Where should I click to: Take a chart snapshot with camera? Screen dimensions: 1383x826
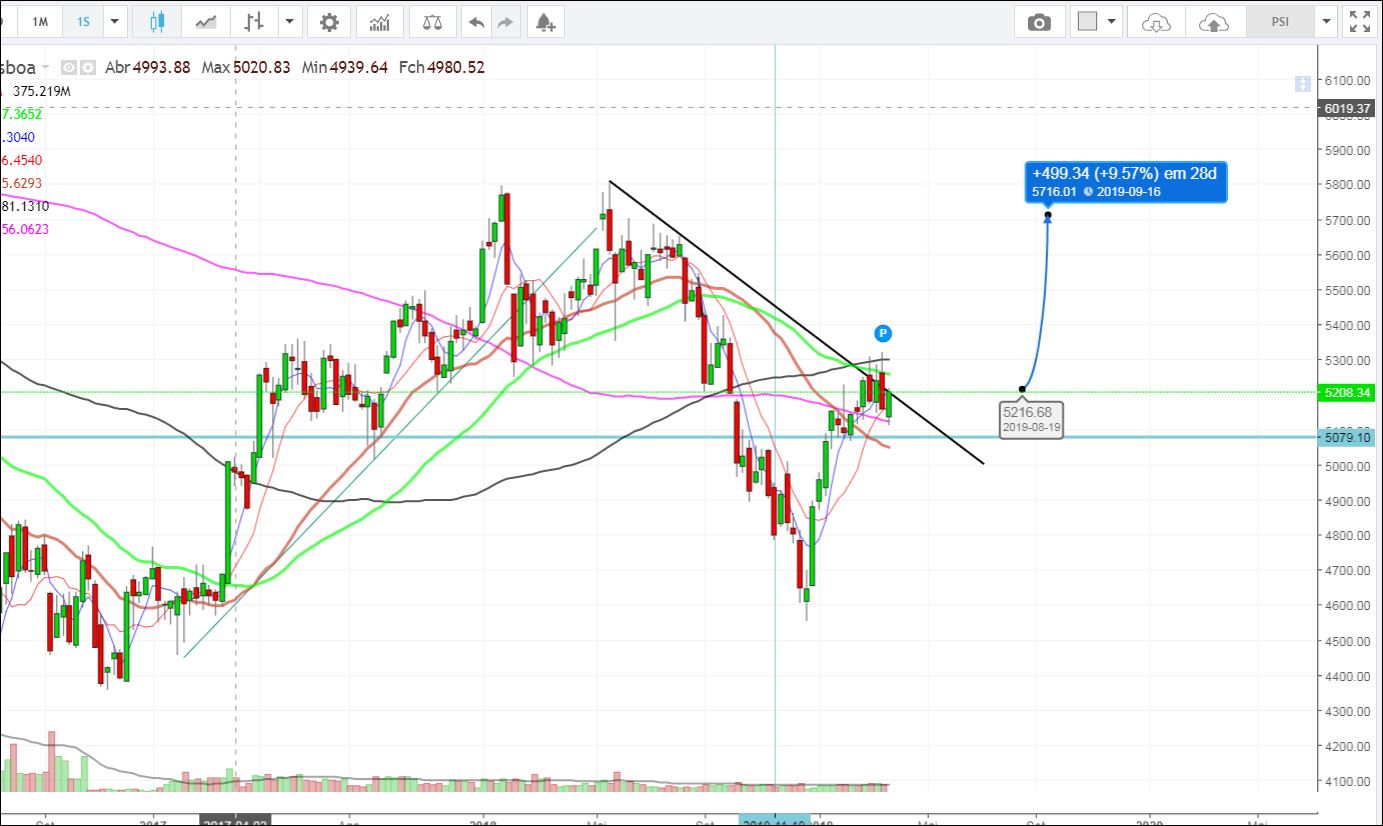pyautogui.click(x=1039, y=21)
